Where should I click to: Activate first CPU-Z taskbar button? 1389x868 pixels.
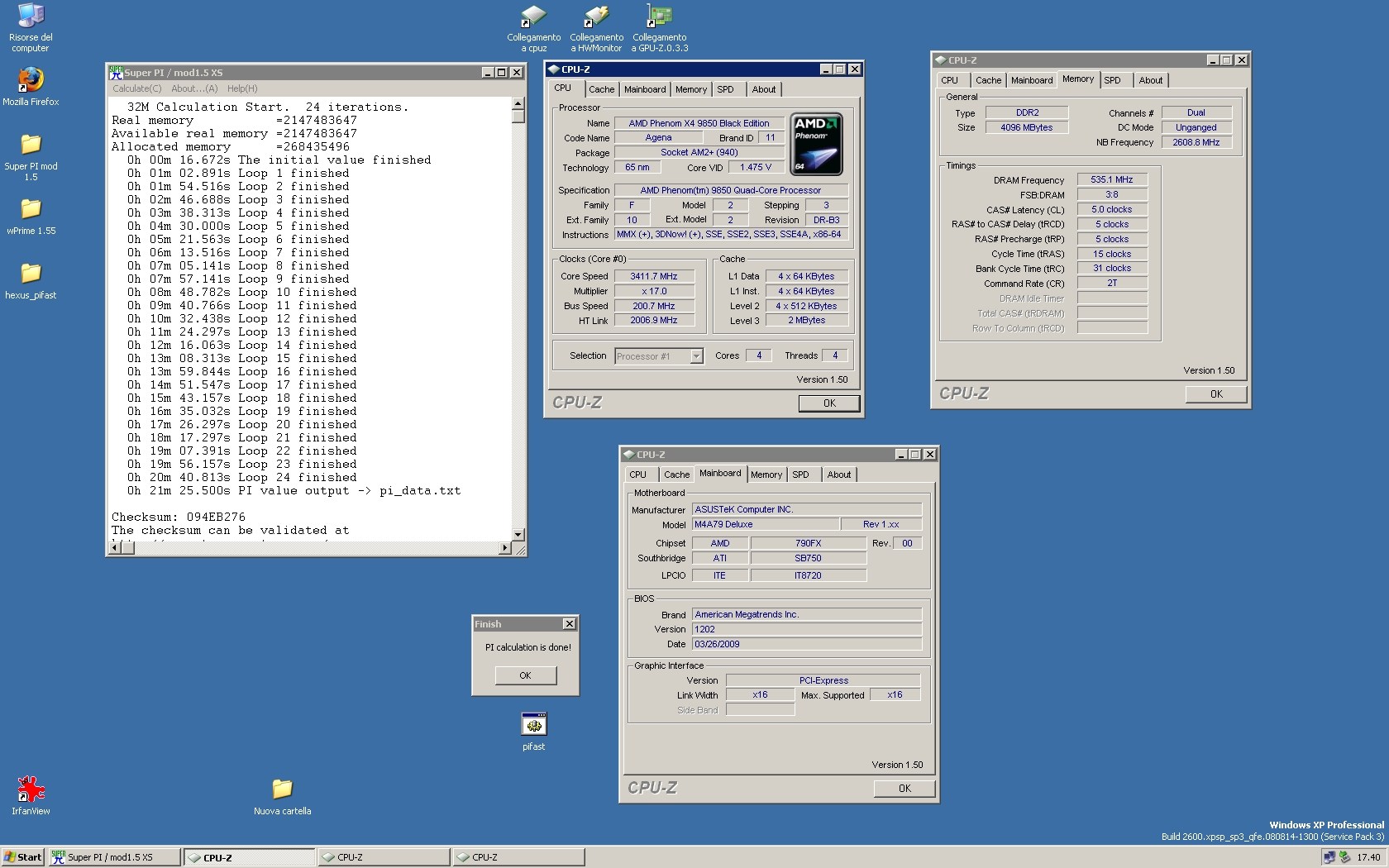click(x=249, y=857)
